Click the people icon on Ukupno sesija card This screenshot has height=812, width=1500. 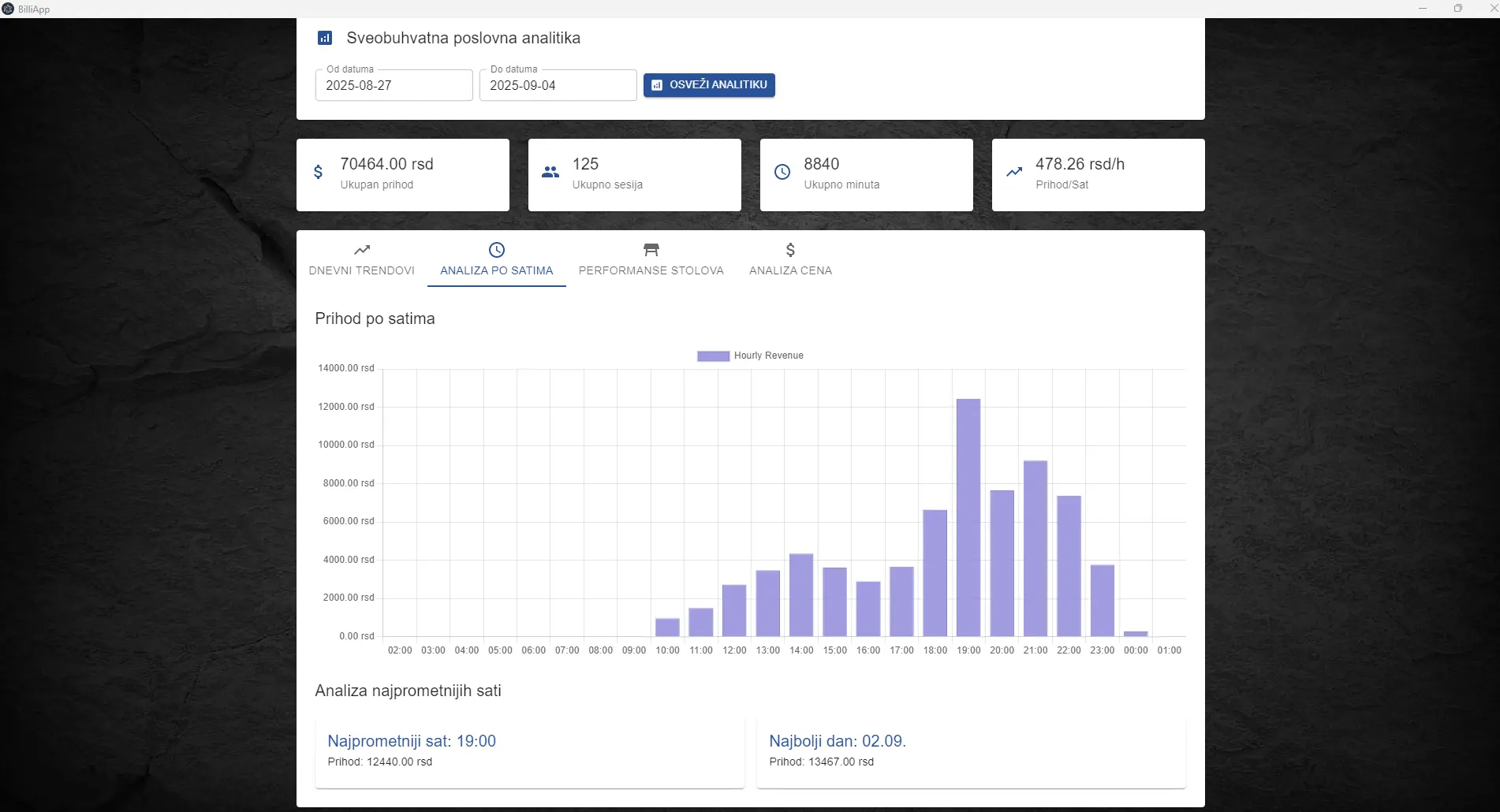550,172
